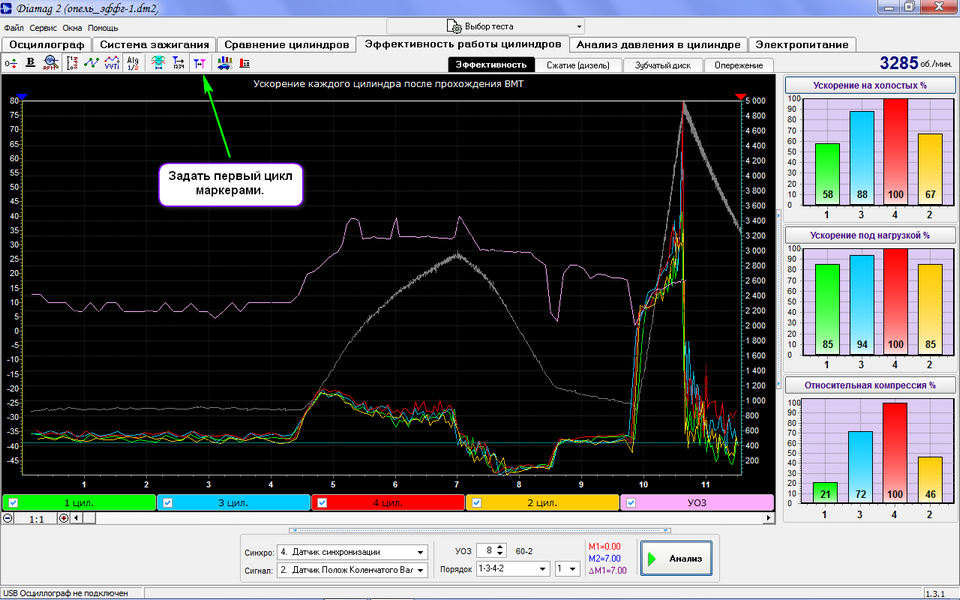Toggle the УОЗ trace checkbox
The width and height of the screenshot is (960, 600).
pyautogui.click(x=631, y=503)
